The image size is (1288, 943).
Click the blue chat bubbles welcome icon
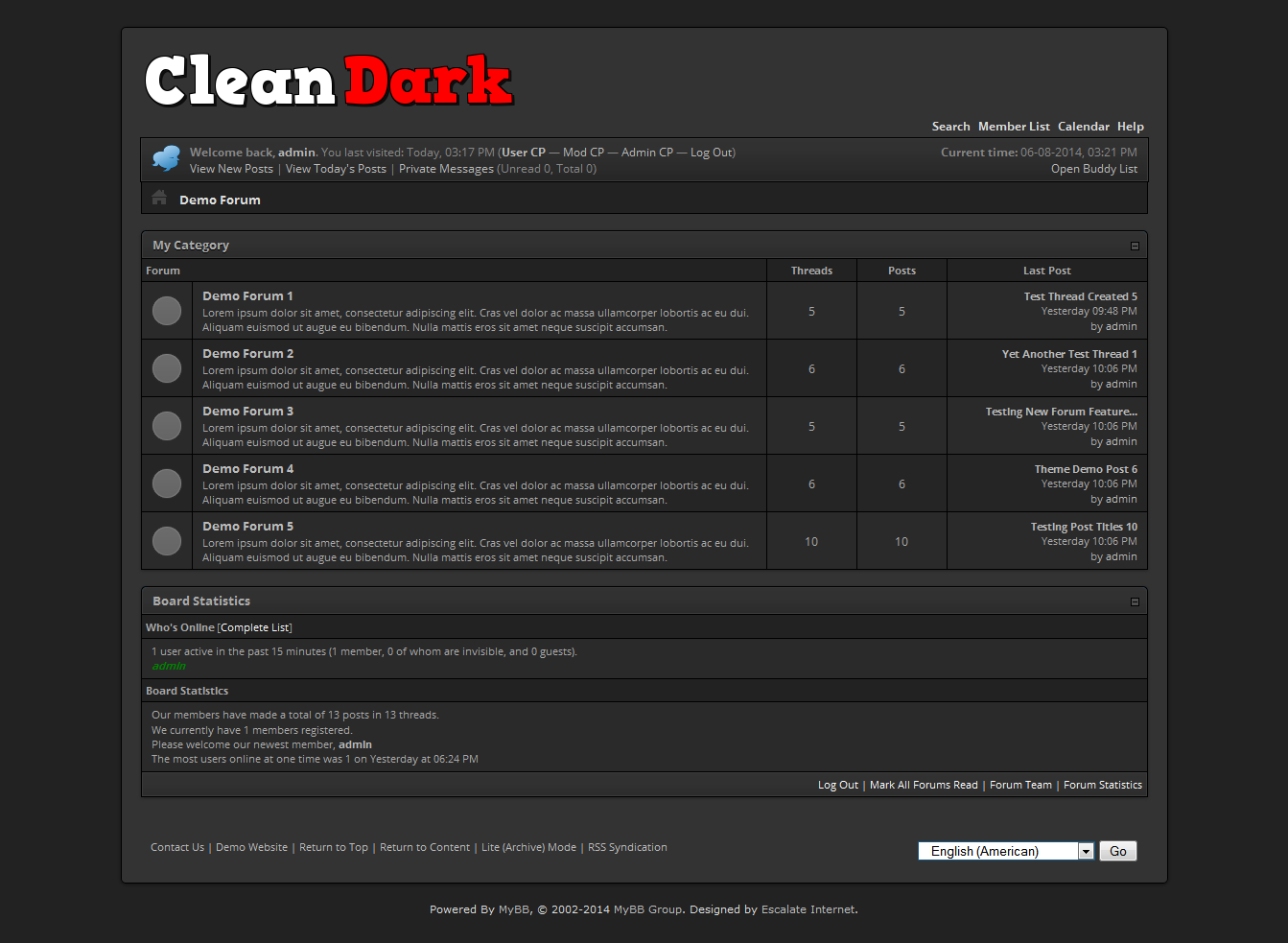[166, 158]
